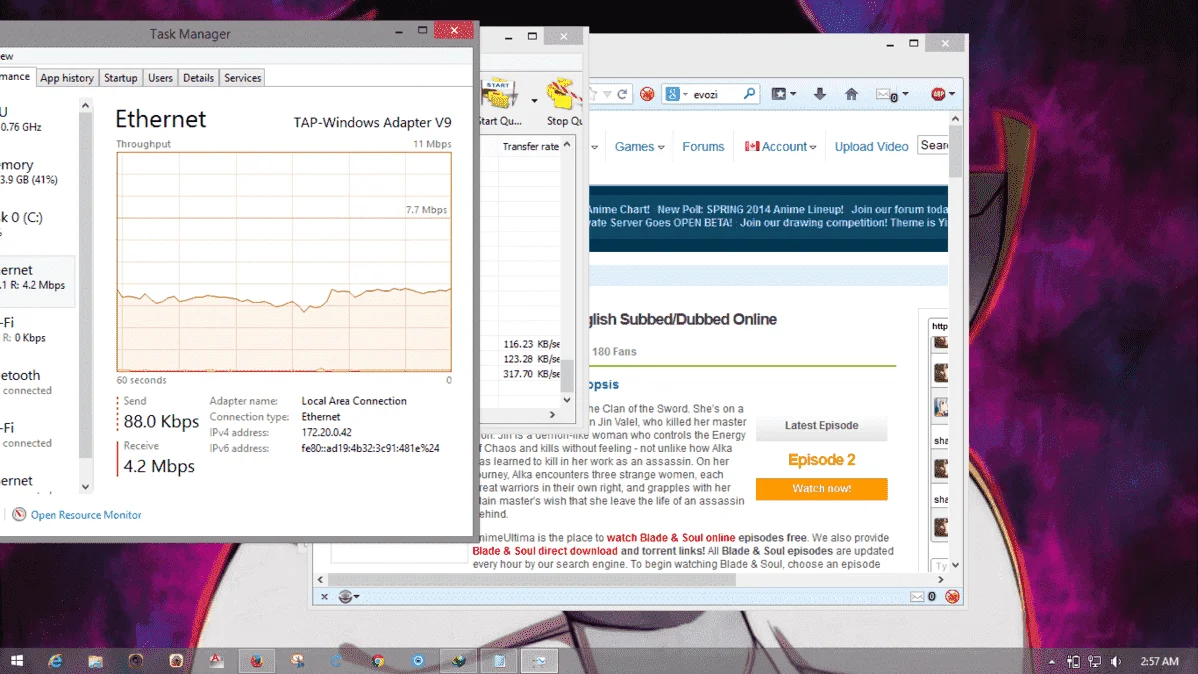
Task: Click the website Search box
Action: pyautogui.click(x=933, y=145)
